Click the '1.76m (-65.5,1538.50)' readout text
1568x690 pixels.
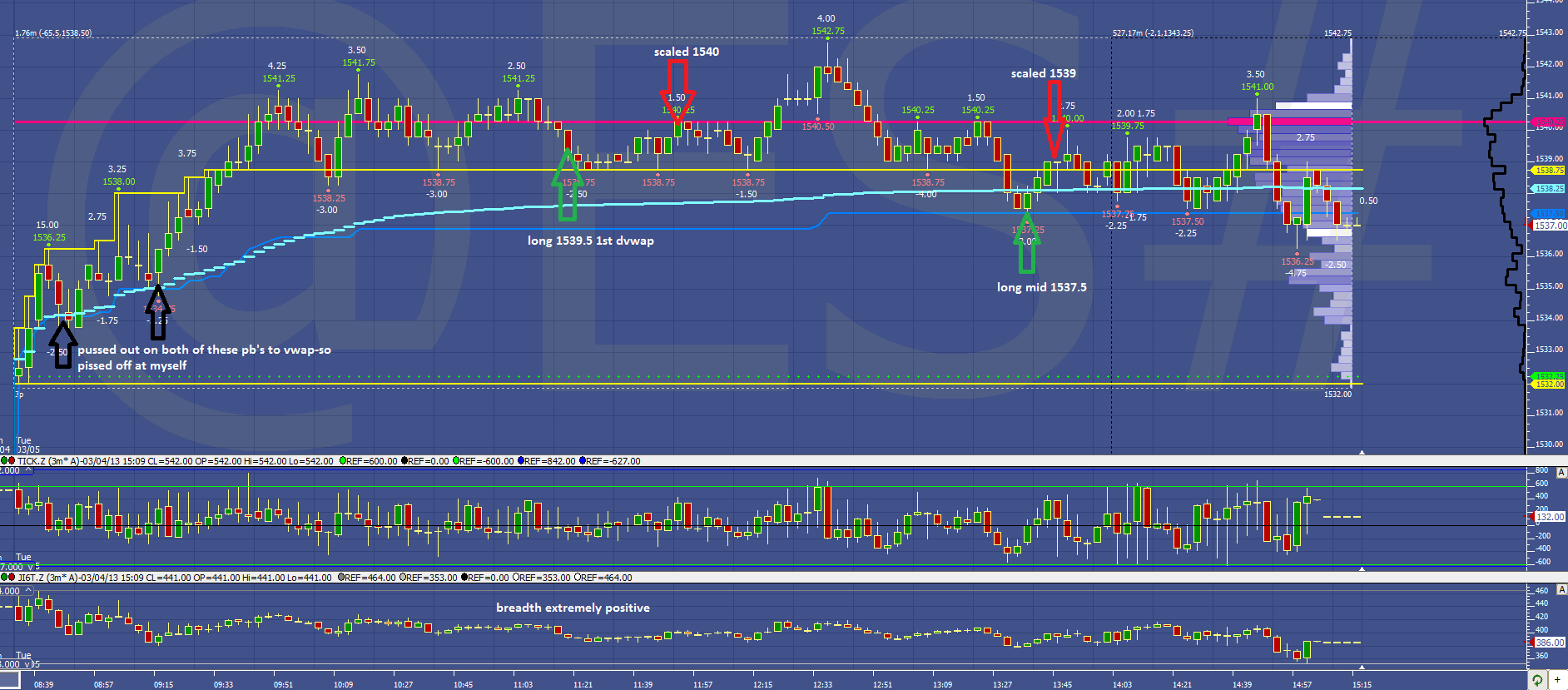click(53, 33)
